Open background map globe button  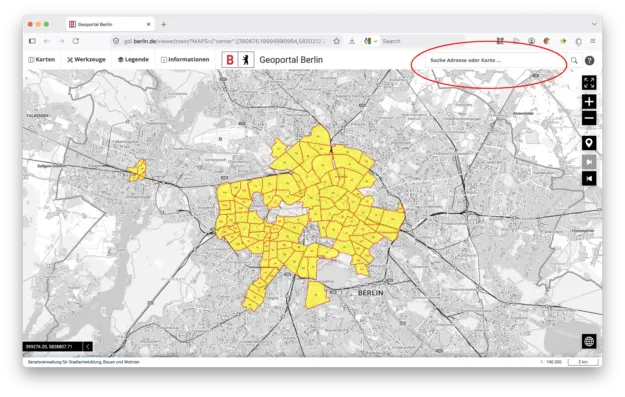point(589,341)
